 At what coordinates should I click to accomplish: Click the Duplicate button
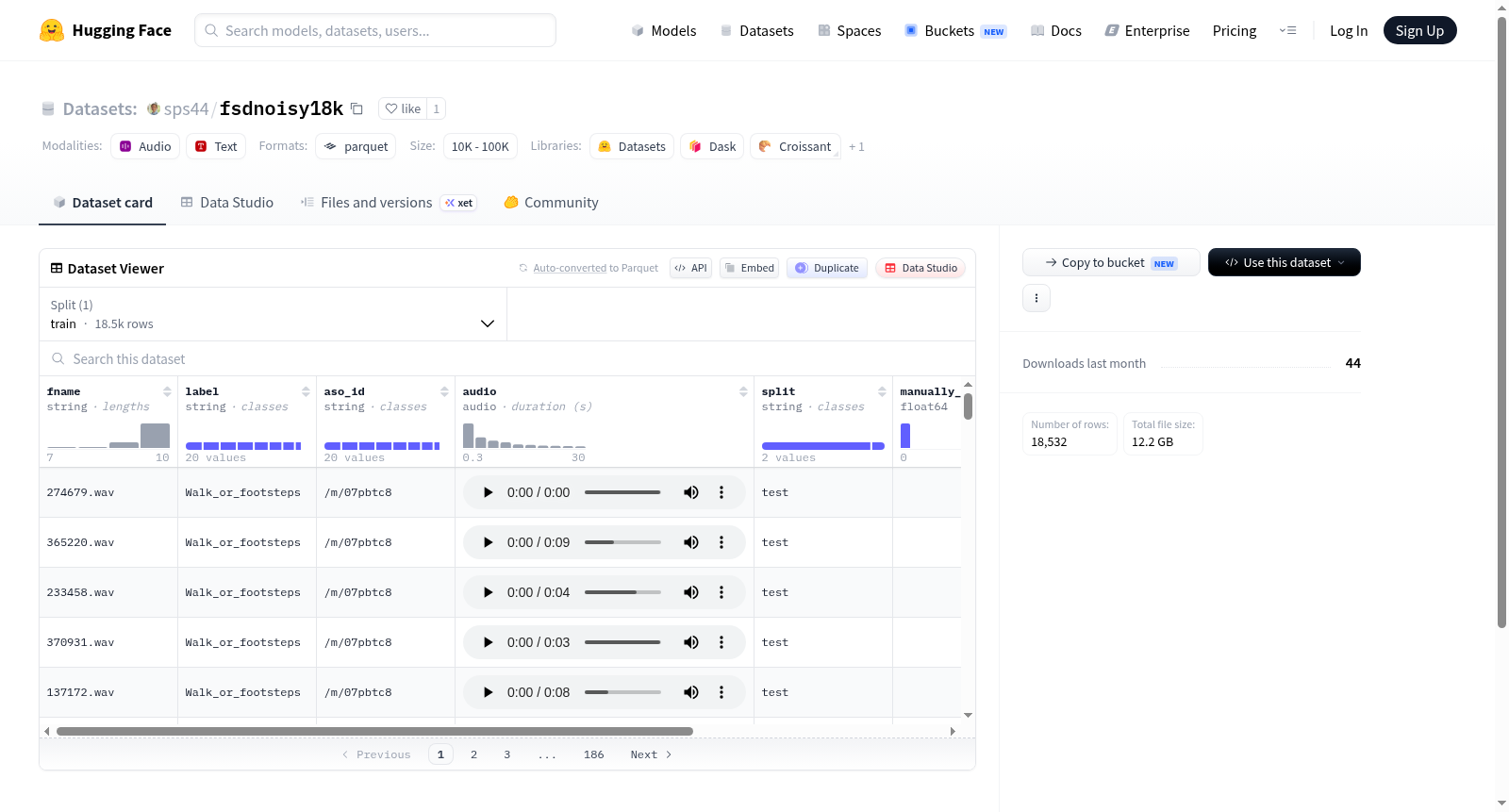(x=827, y=268)
